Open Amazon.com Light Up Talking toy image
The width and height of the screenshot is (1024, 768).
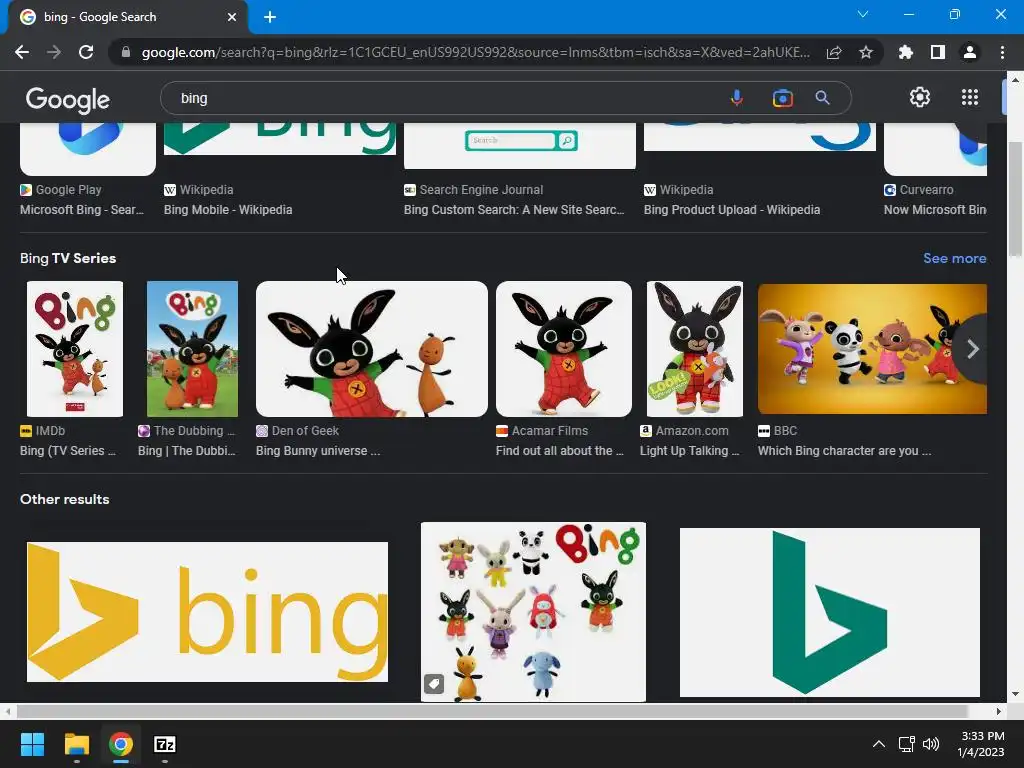click(695, 349)
